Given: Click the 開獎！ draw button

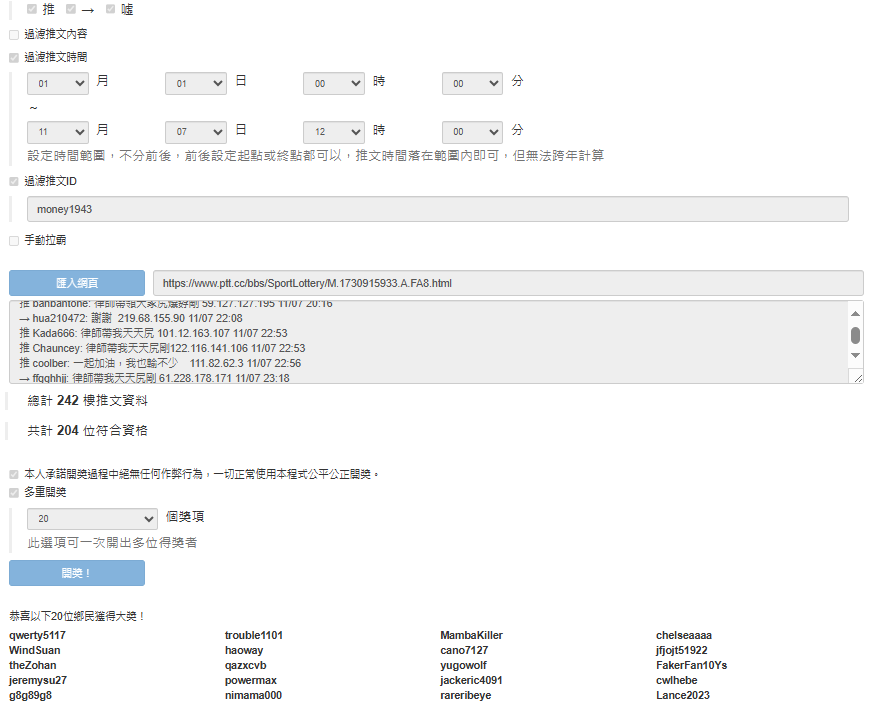Looking at the screenshot, I should pos(77,573).
